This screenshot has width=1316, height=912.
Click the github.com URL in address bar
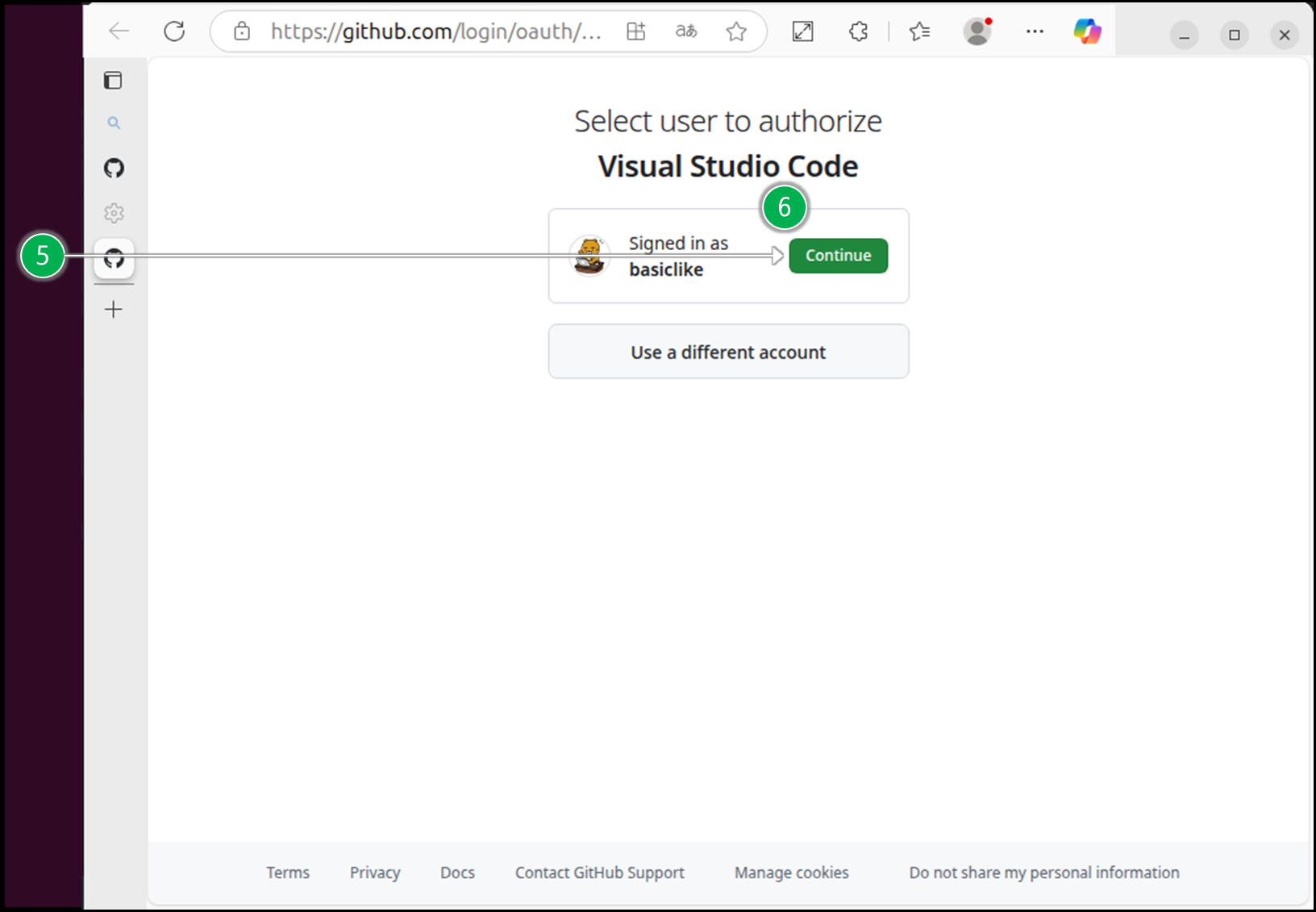pyautogui.click(x=436, y=31)
